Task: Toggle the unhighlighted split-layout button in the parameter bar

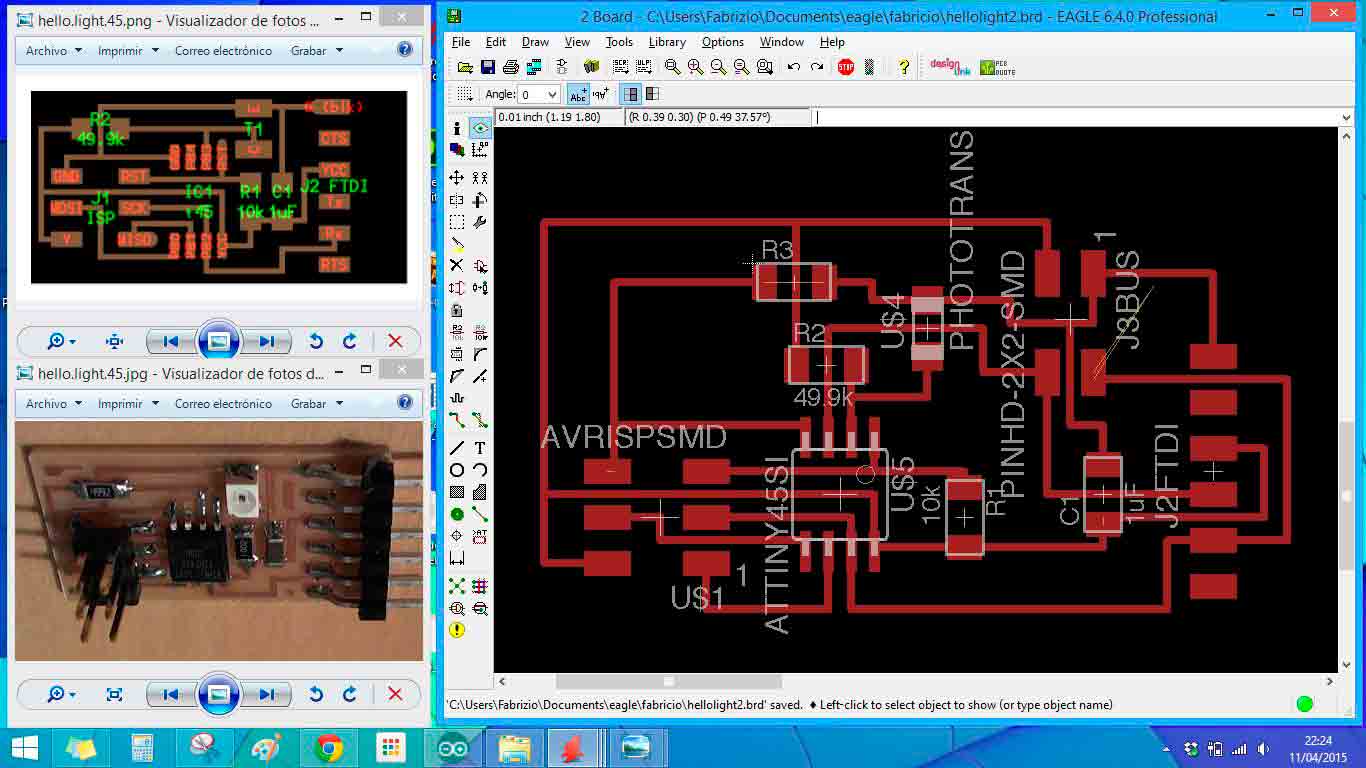Action: (652, 94)
